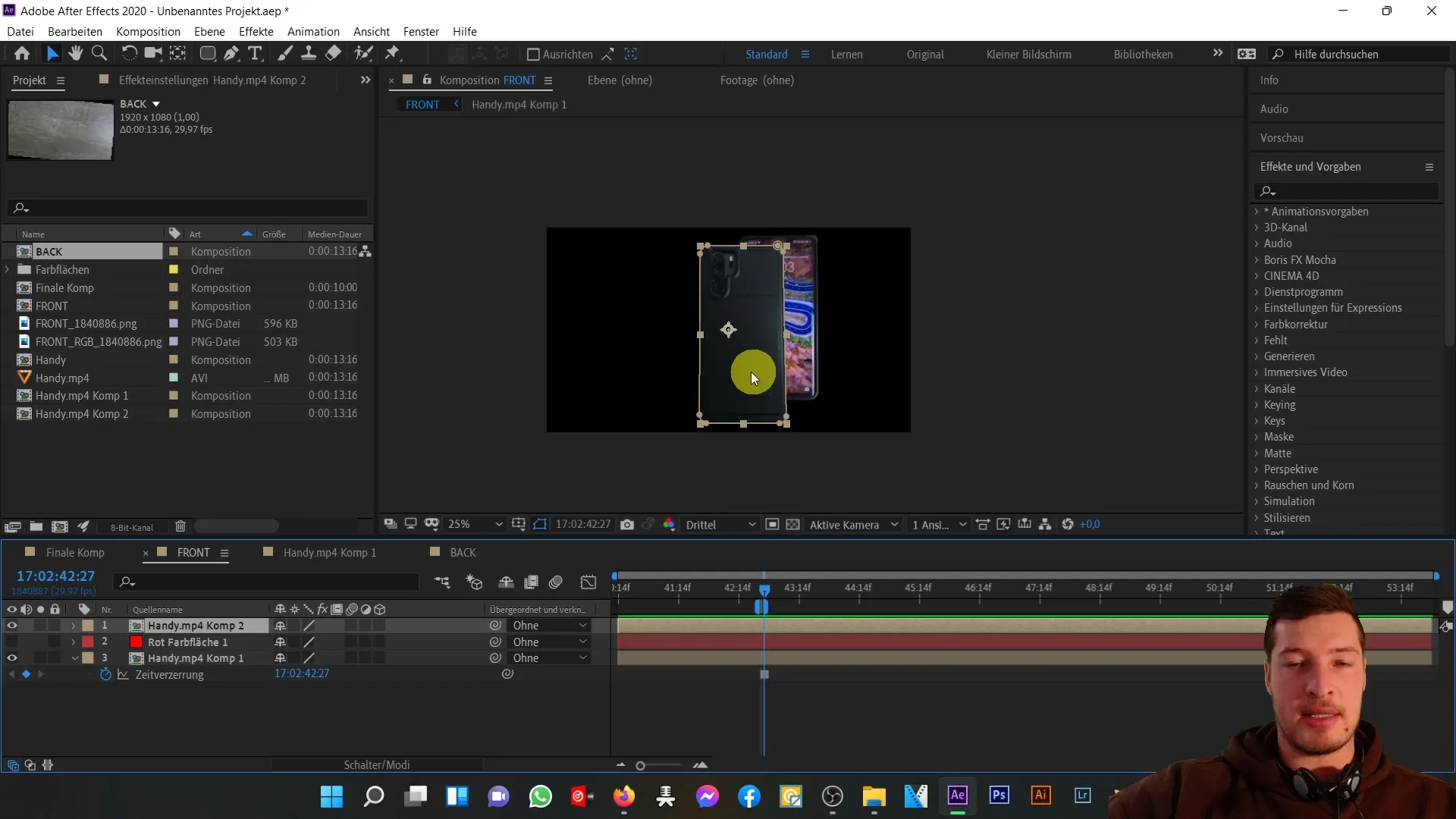Expand Effekte und Vorgaben Animationsvorgaben list

[x=1258, y=211]
